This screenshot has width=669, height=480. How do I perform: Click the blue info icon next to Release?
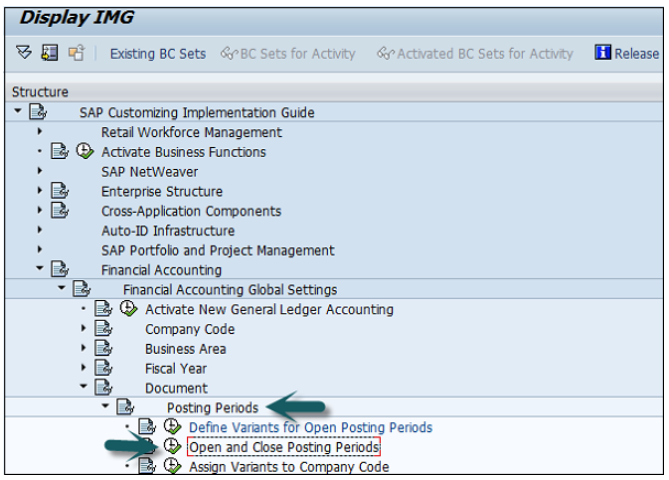click(x=603, y=53)
